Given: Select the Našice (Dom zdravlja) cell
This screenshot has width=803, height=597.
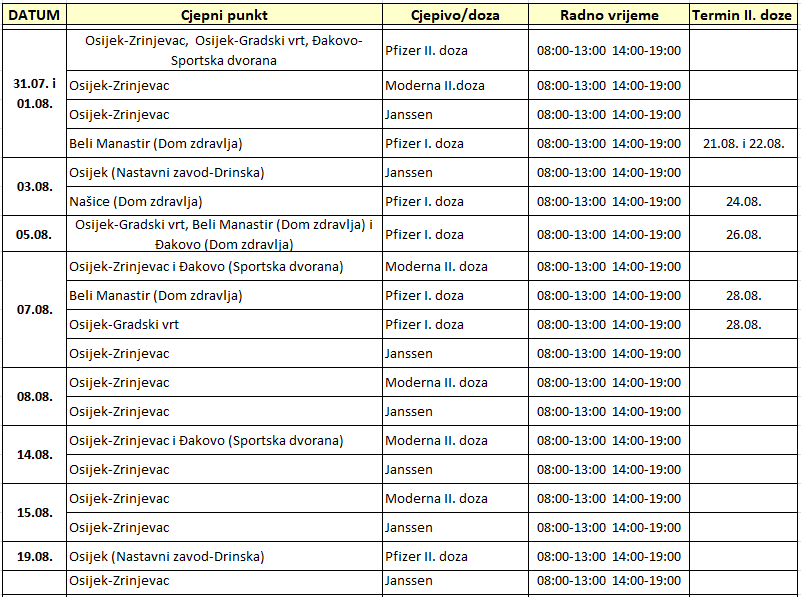Looking at the screenshot, I should (x=136, y=202).
